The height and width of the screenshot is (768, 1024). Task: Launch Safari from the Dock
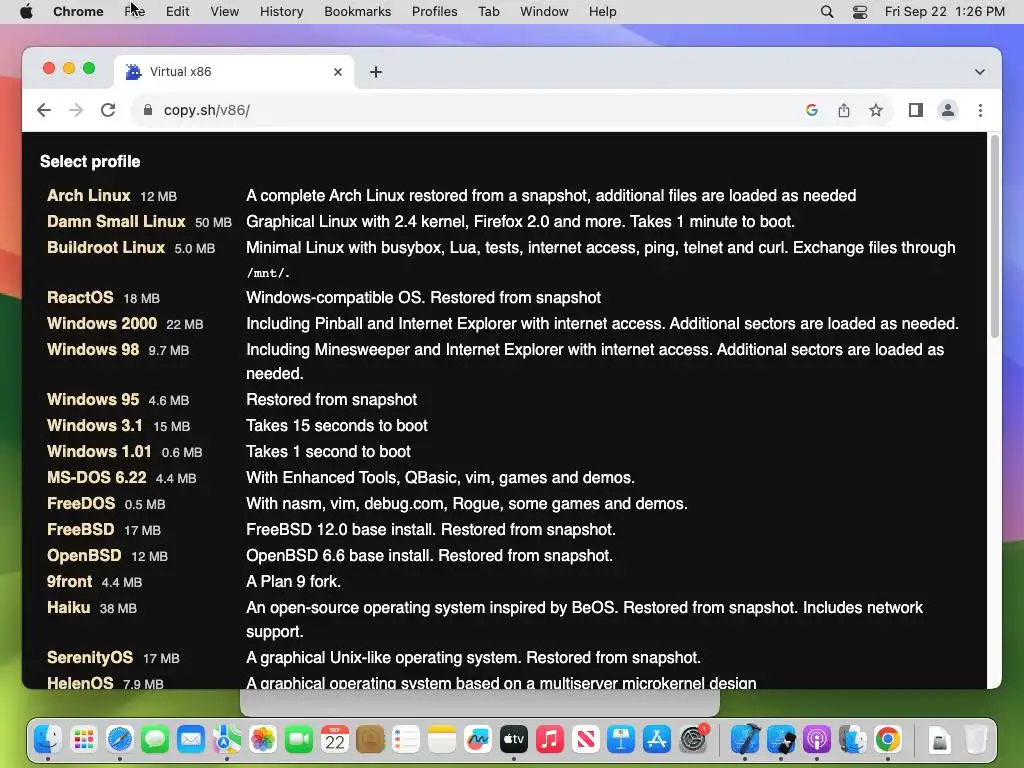pos(120,739)
